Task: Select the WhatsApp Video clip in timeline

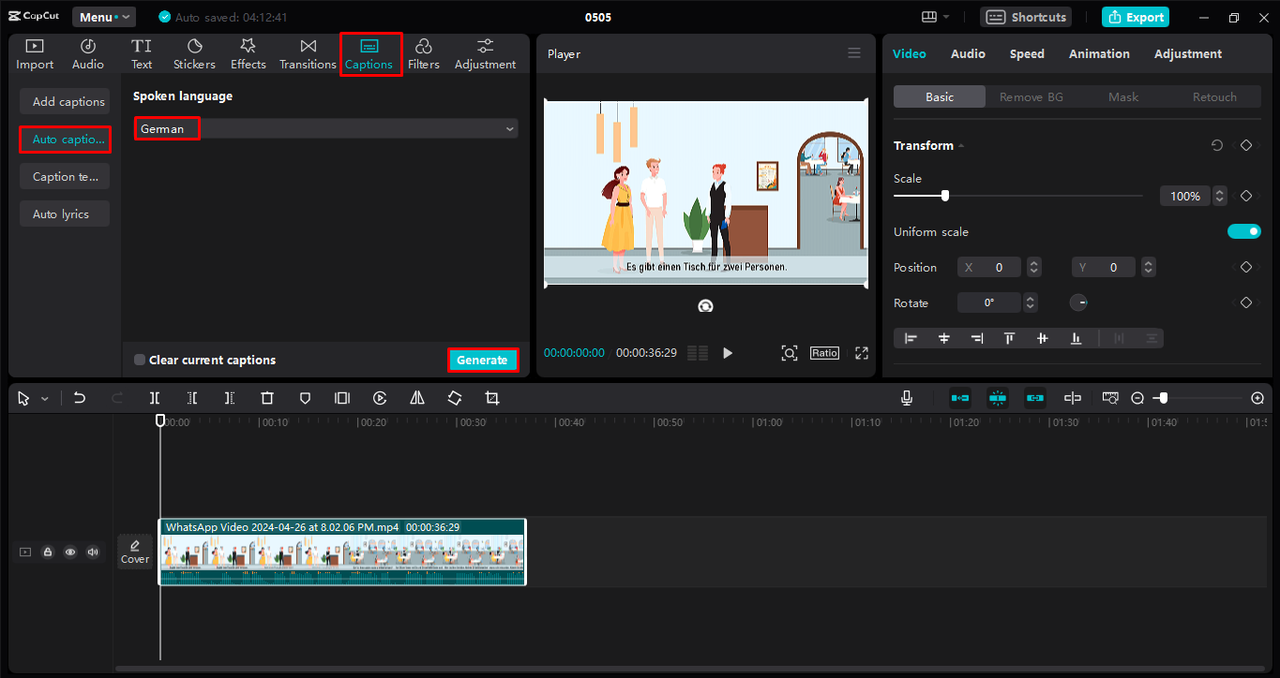Action: 342,552
